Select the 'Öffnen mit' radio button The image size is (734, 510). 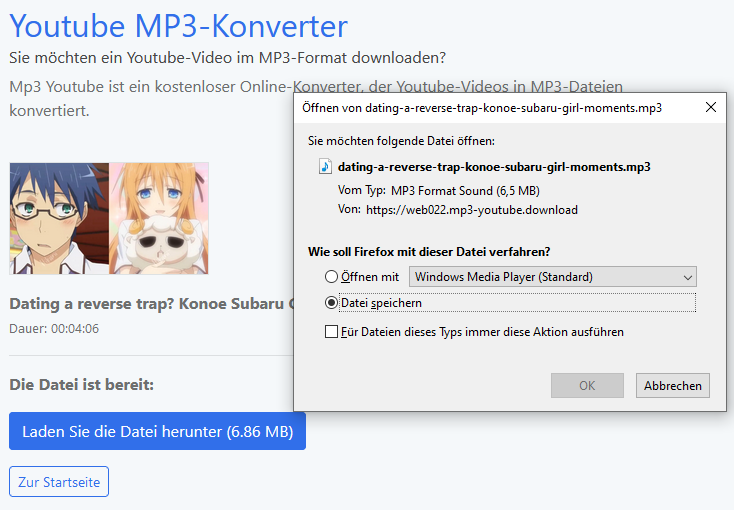coord(332,277)
